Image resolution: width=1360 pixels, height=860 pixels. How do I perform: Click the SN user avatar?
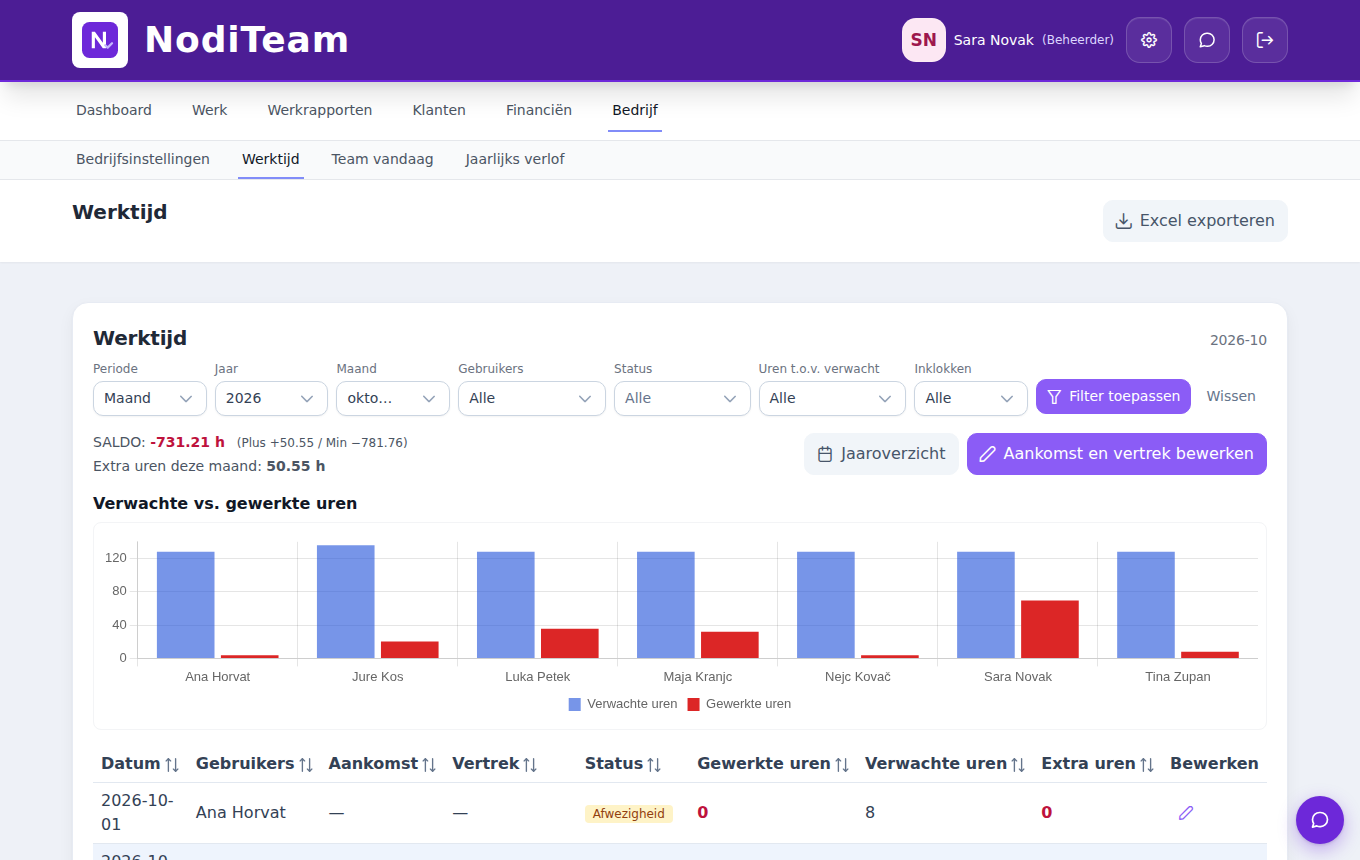[x=924, y=40]
